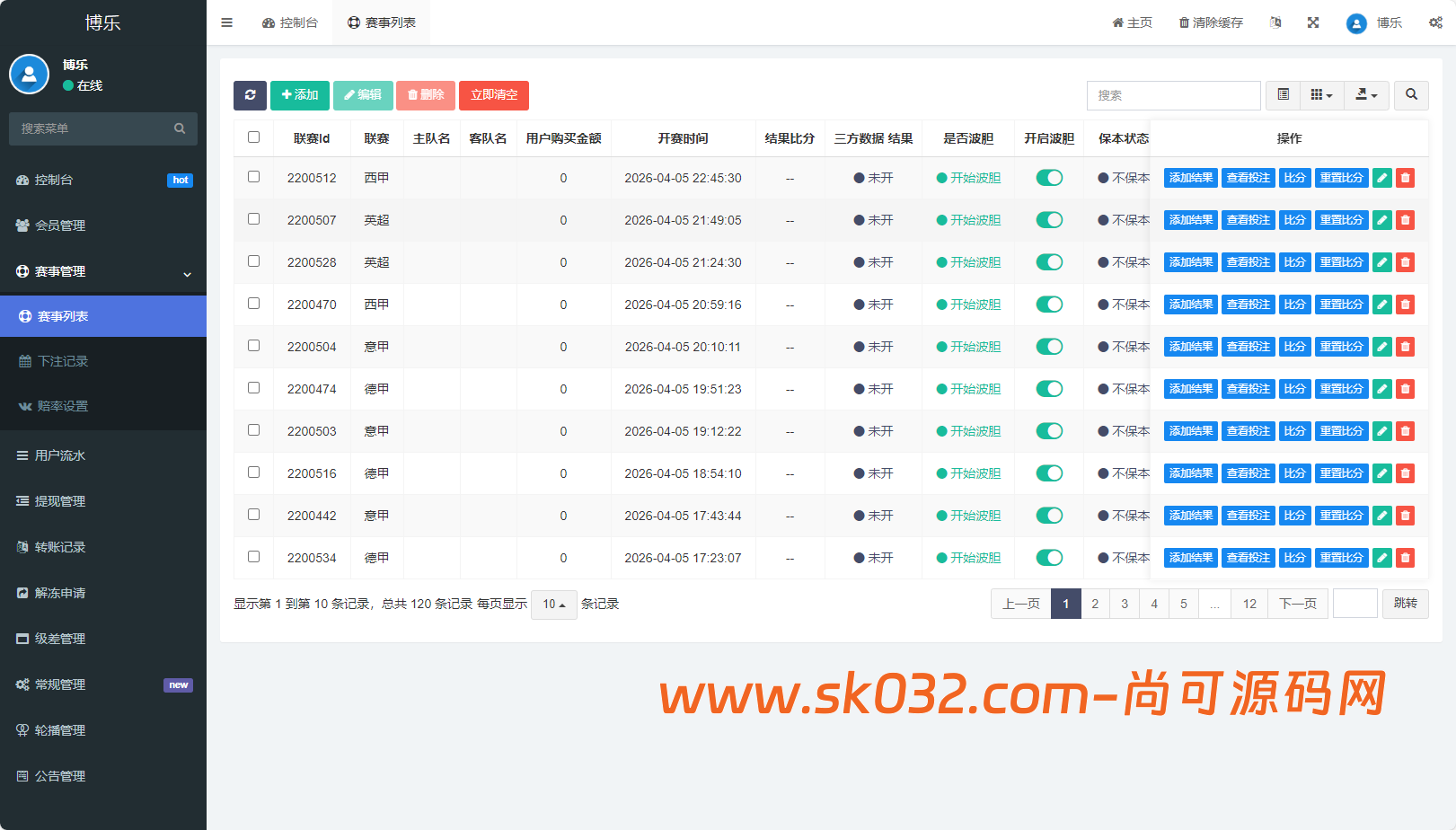Select all rows with header checkbox

click(x=254, y=137)
